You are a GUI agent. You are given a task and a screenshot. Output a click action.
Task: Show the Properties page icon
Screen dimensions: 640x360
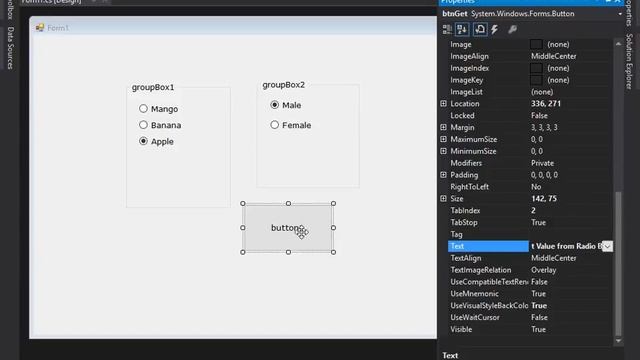point(480,29)
